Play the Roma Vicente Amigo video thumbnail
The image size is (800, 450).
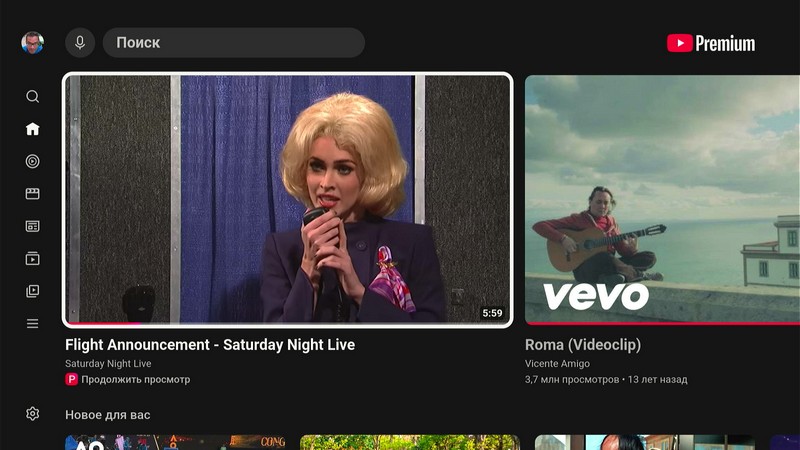(x=662, y=199)
